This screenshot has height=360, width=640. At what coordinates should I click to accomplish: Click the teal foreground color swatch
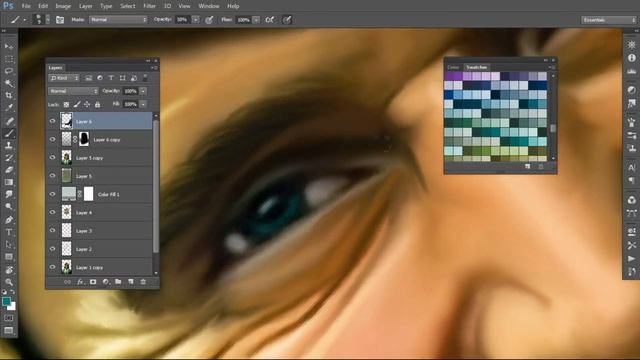pyautogui.click(x=6, y=301)
